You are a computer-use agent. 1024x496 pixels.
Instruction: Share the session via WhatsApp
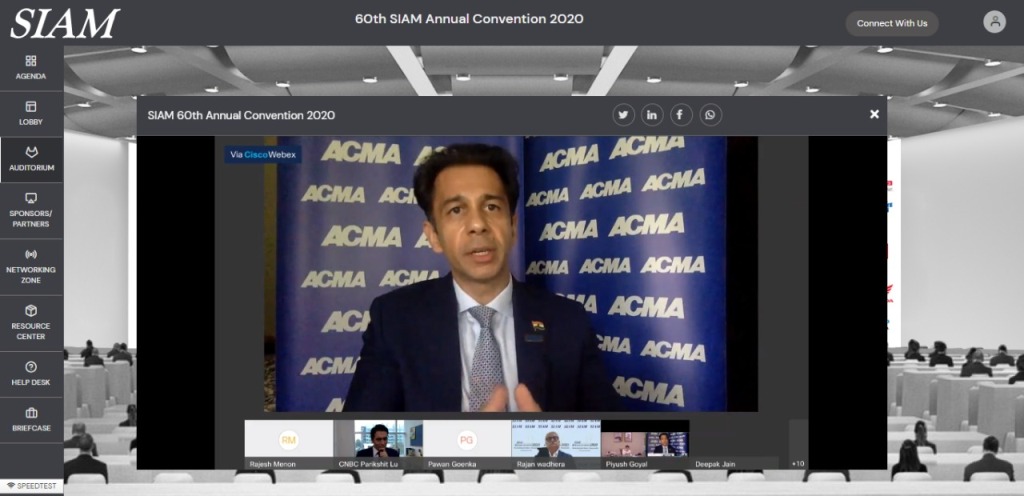click(x=710, y=115)
